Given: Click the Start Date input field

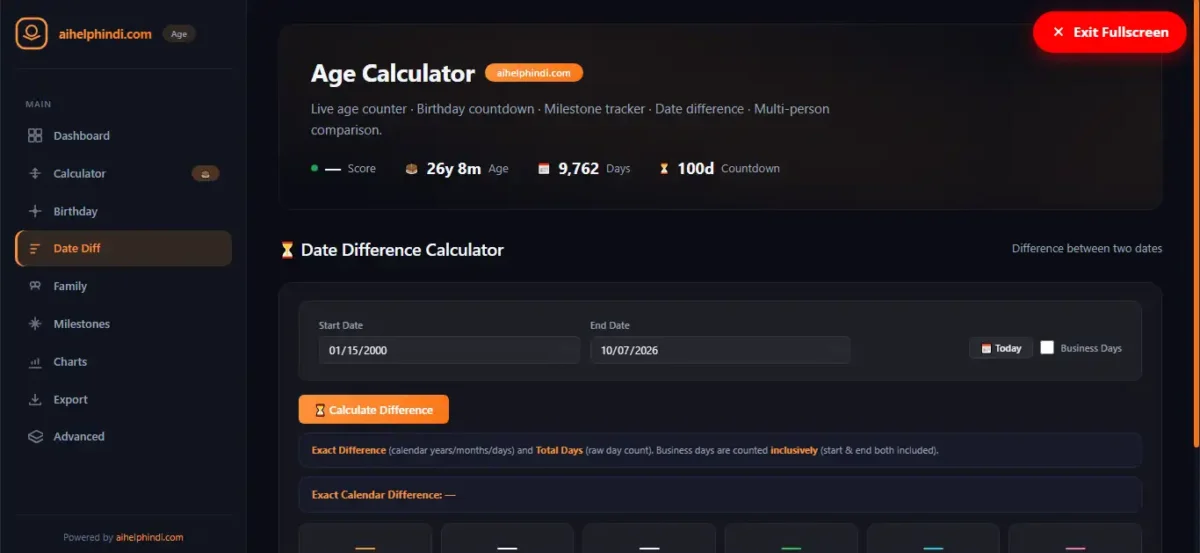Looking at the screenshot, I should [x=449, y=350].
